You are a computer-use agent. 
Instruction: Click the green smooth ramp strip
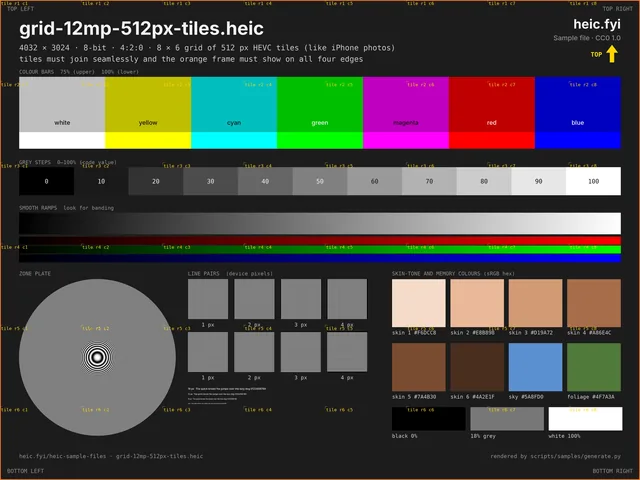click(x=320, y=249)
